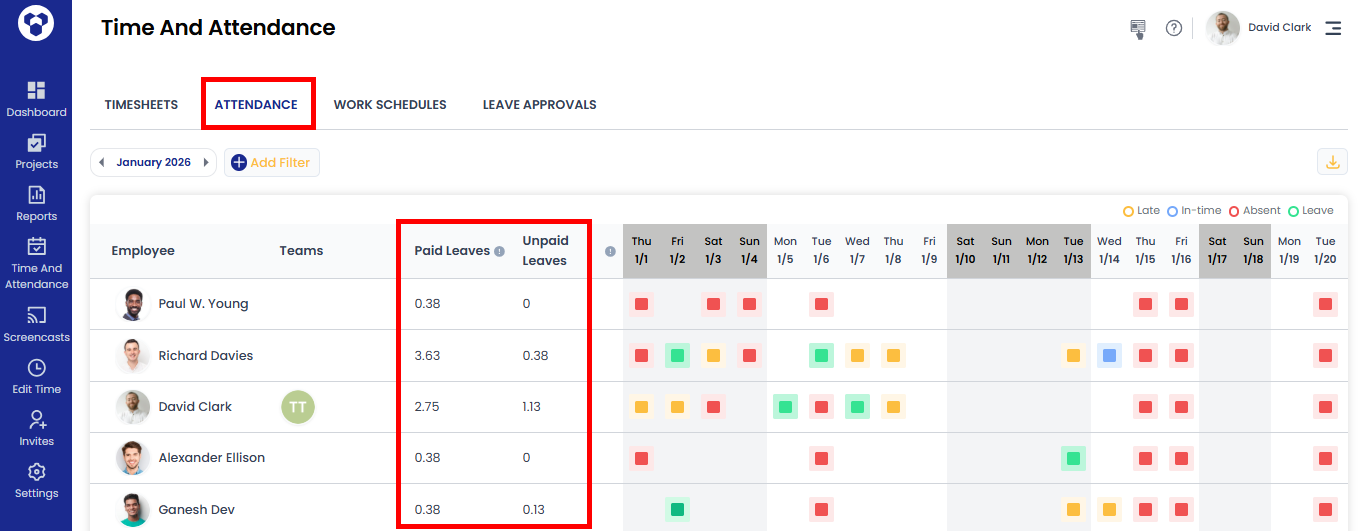Open Settings gear in sidebar
The width and height of the screenshot is (1366, 531).
click(36, 480)
